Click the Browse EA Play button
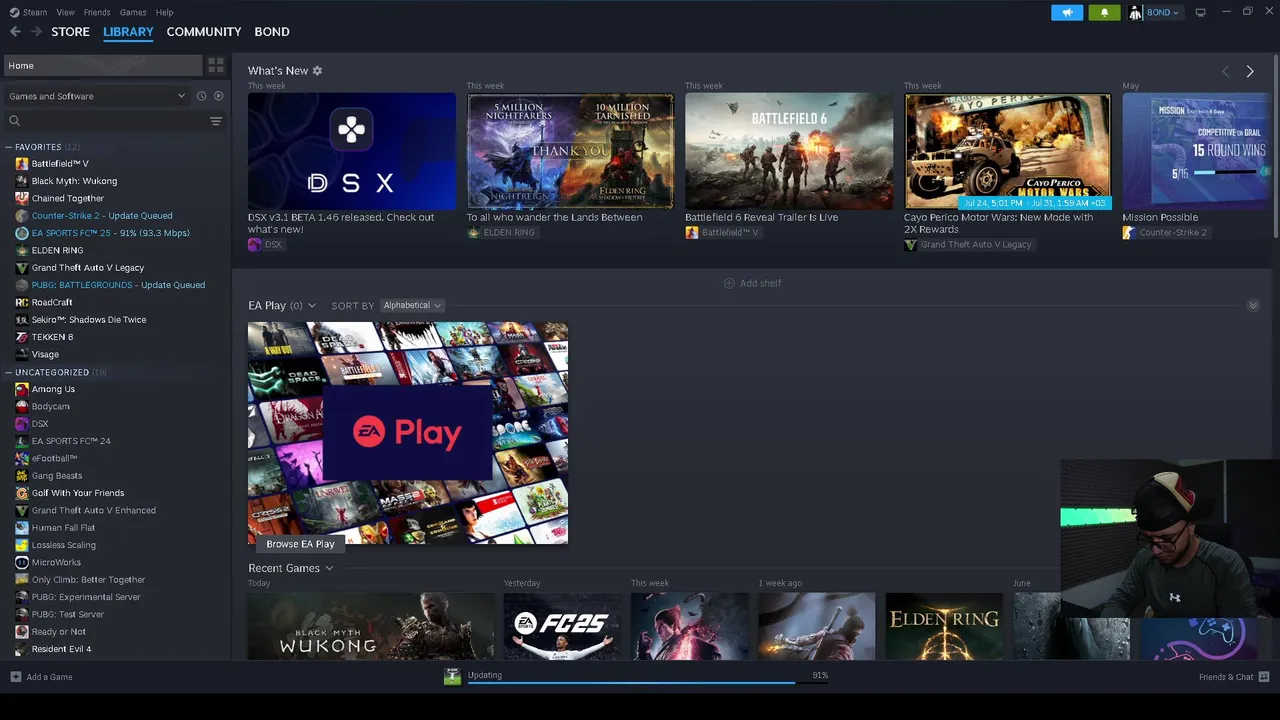Viewport: 1280px width, 720px height. click(x=300, y=544)
